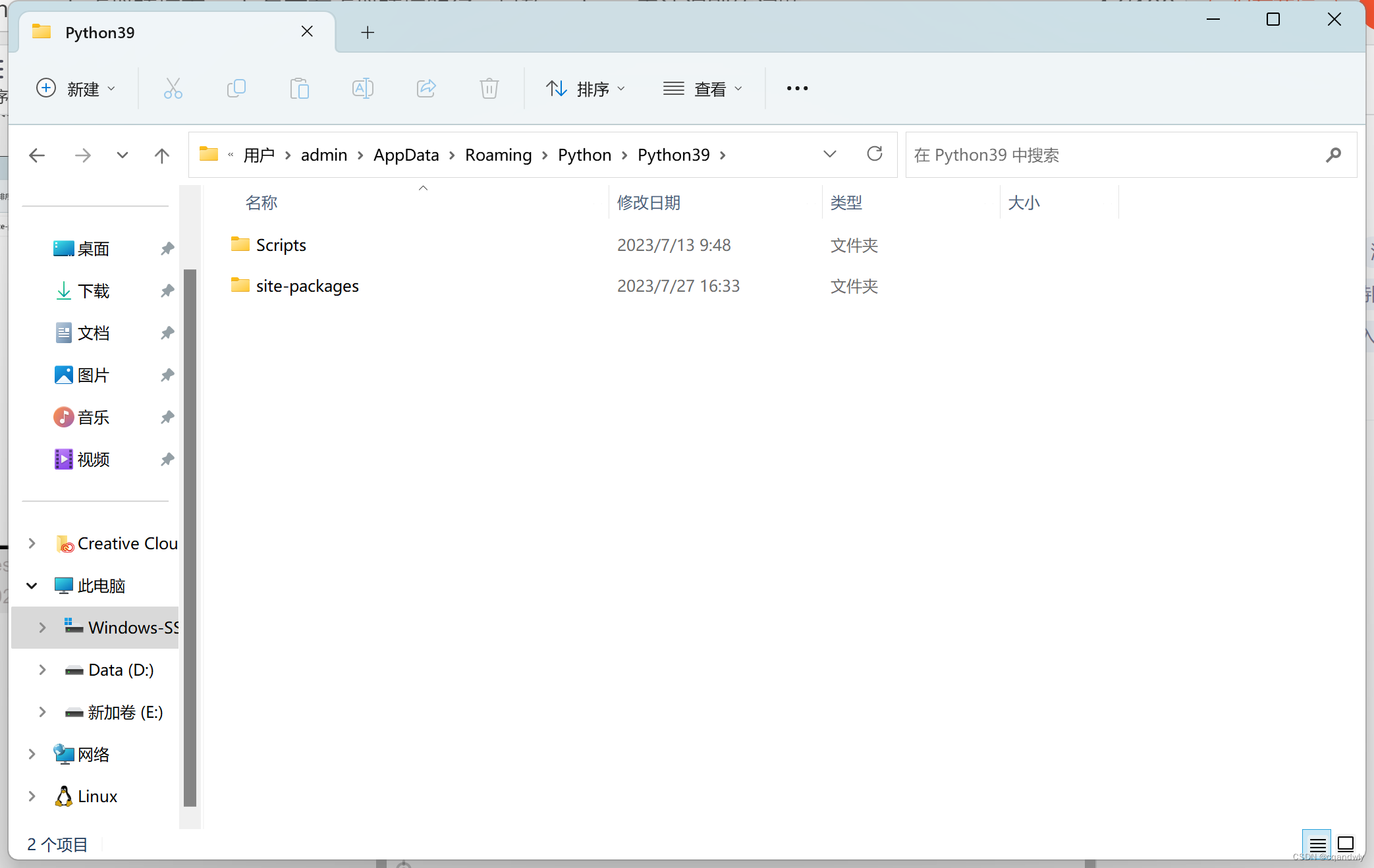The height and width of the screenshot is (868, 1374).
Task: Sort by 类型 column header
Action: point(846,203)
